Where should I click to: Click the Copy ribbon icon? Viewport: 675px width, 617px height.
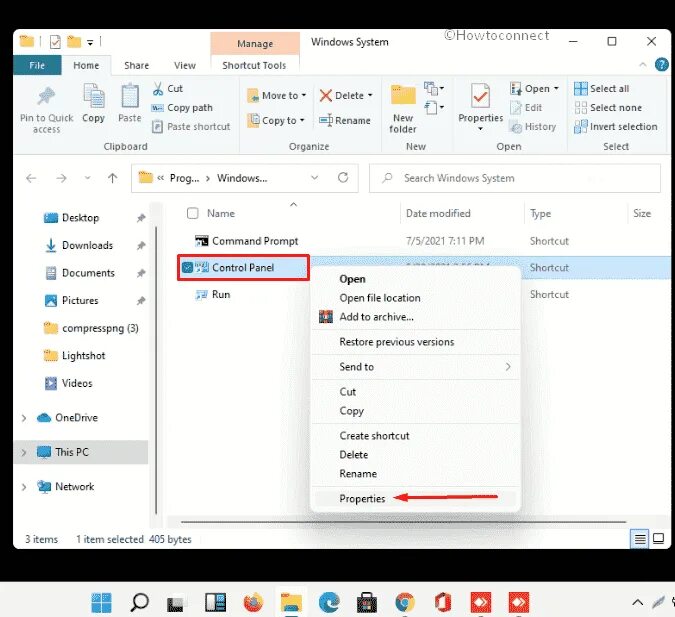pos(93,96)
